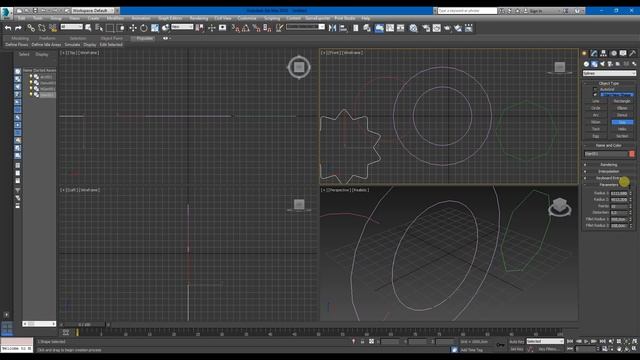
Task: Expand the Interpolation rollout
Action: [609, 171]
